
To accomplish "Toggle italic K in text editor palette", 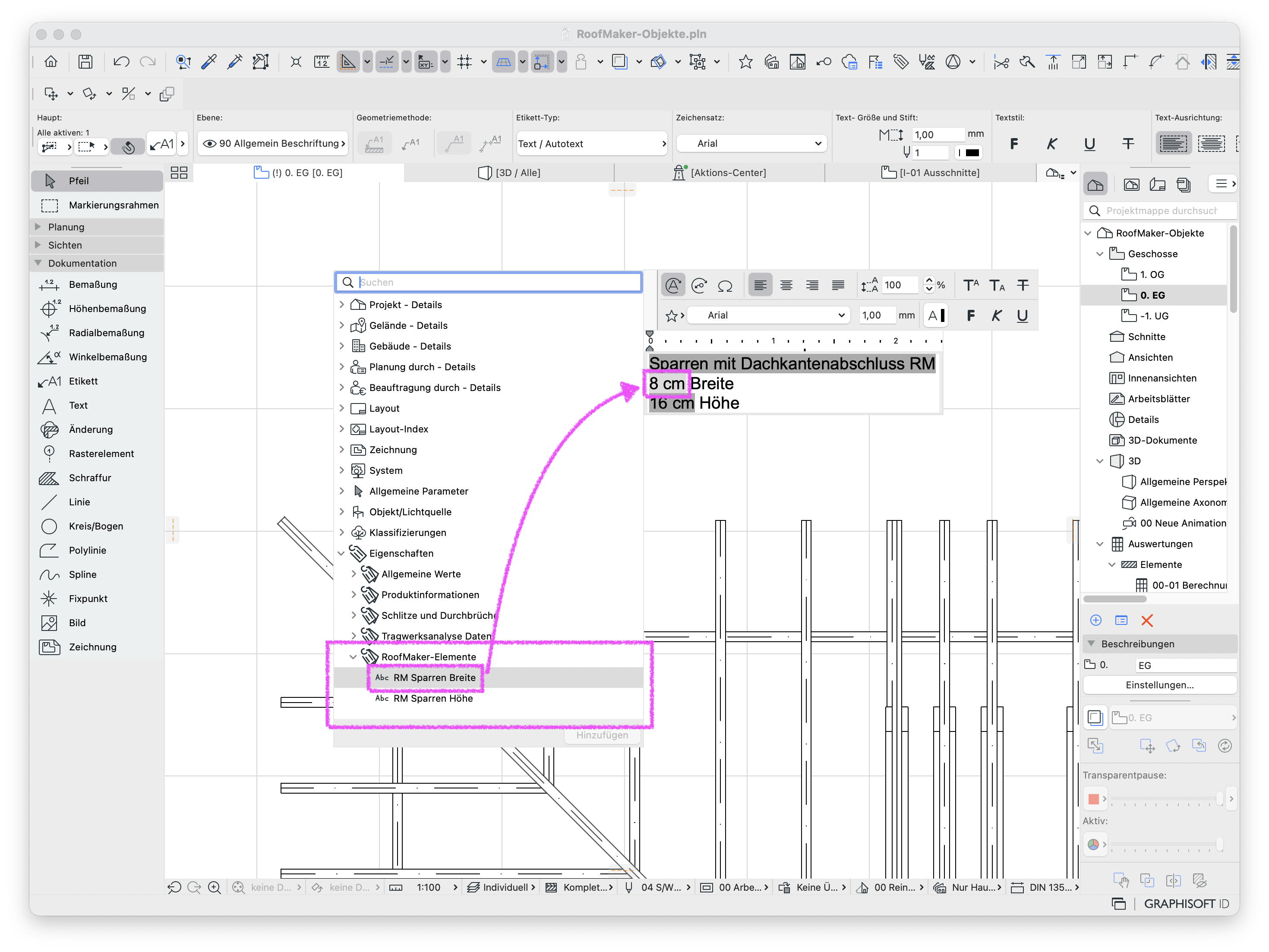I will pos(997,315).
